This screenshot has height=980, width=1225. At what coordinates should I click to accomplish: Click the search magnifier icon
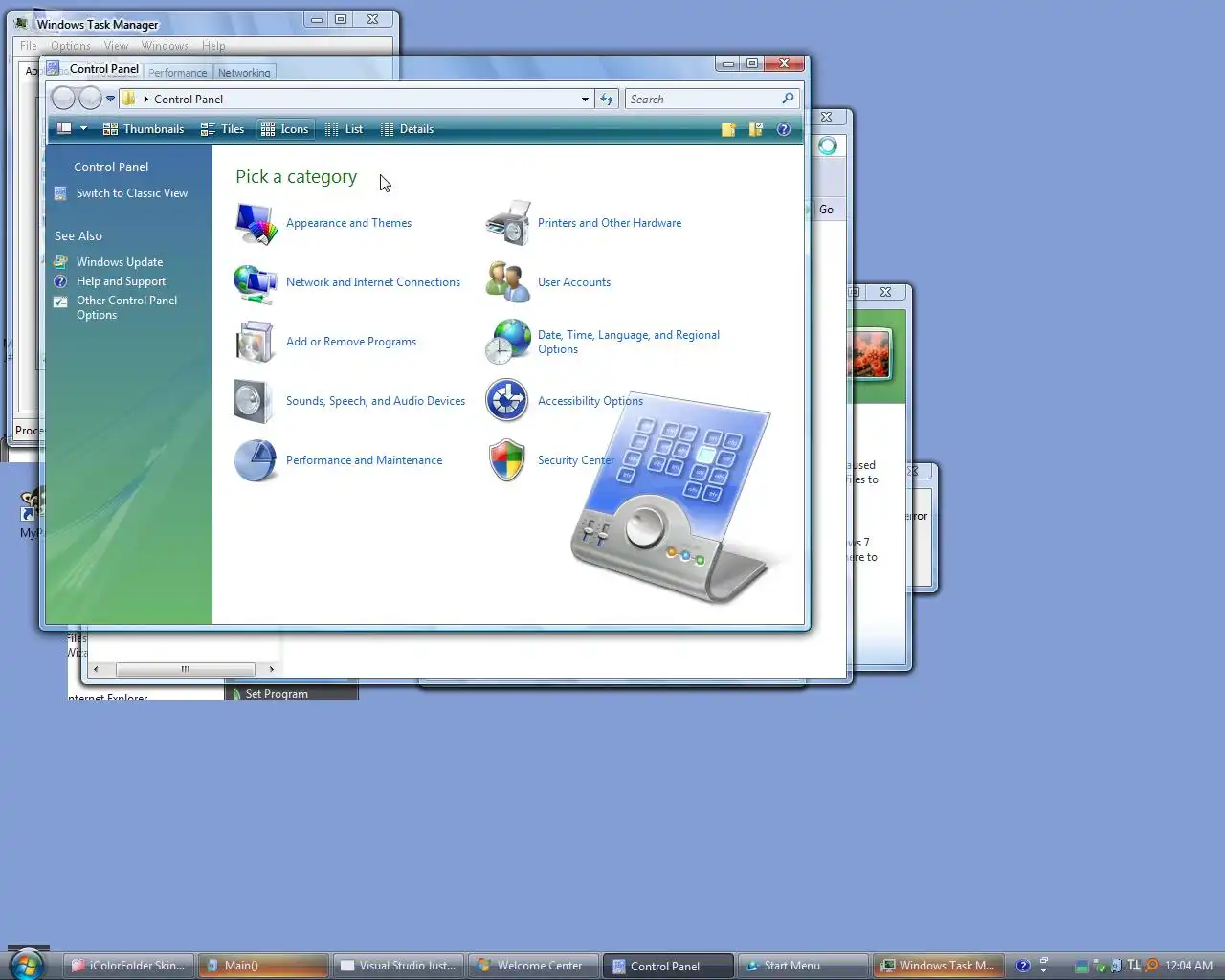tap(789, 99)
